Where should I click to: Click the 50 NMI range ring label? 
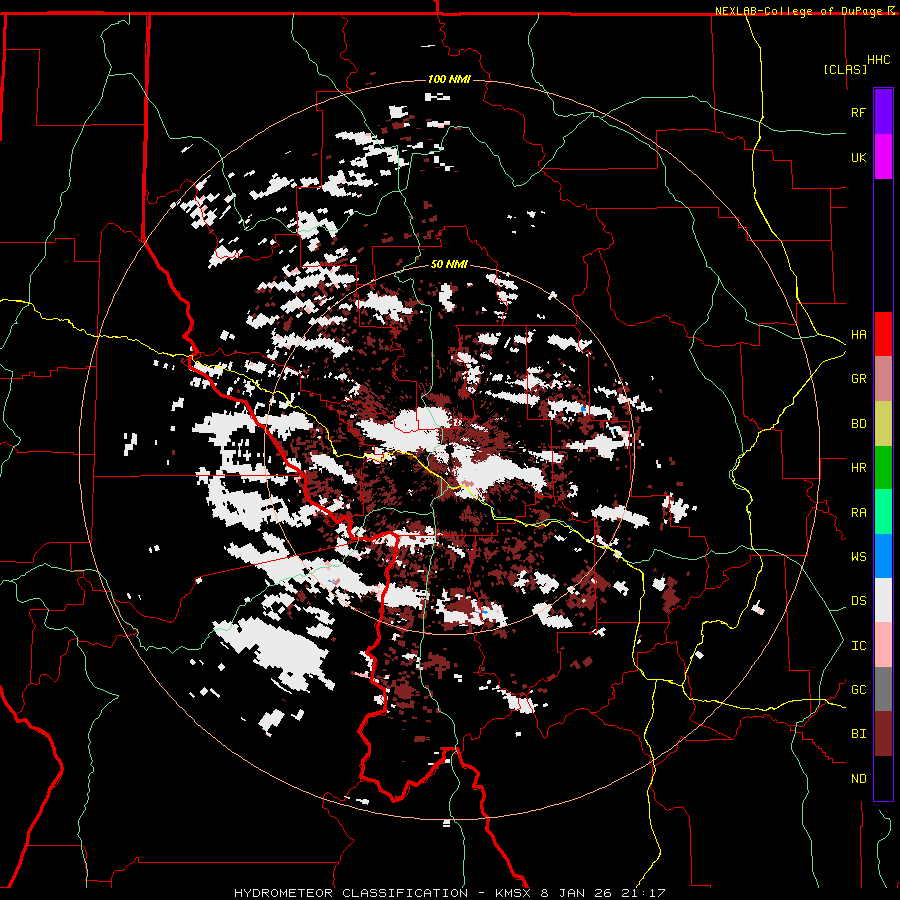coord(449,265)
